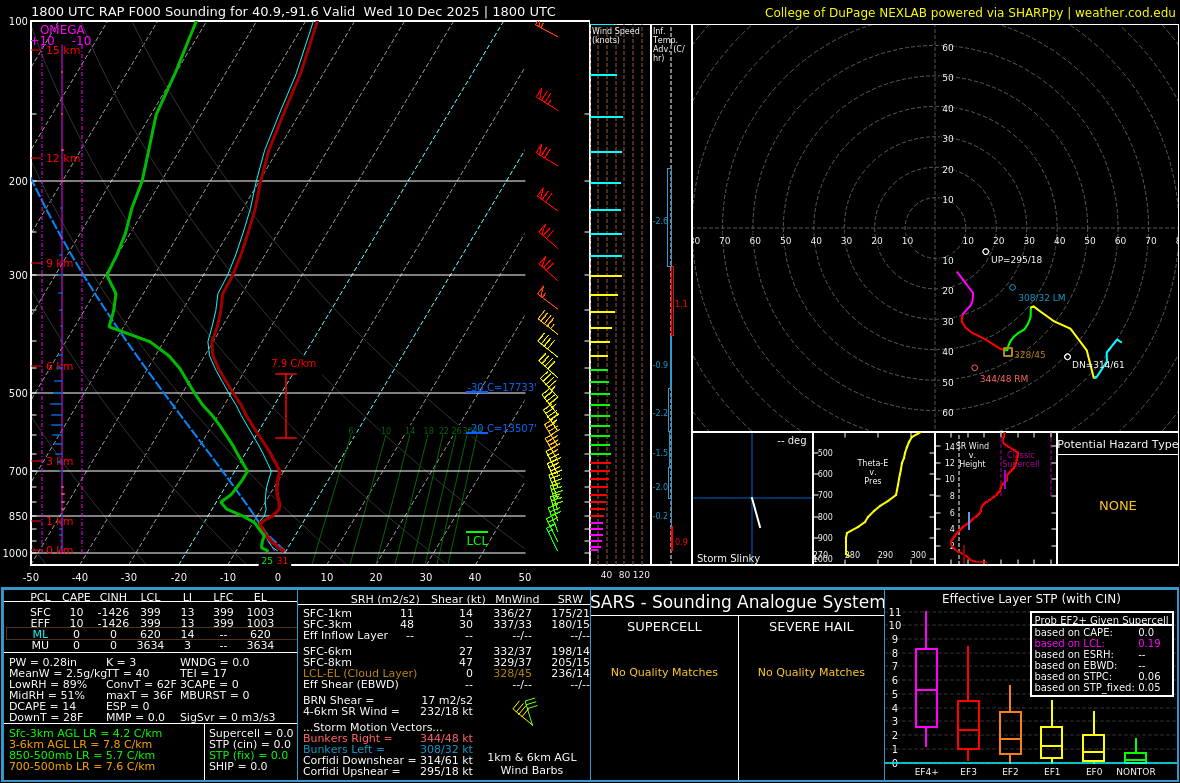Click the PW = 0.28in value
This screenshot has width=1180, height=783.
pyautogui.click(x=43, y=663)
